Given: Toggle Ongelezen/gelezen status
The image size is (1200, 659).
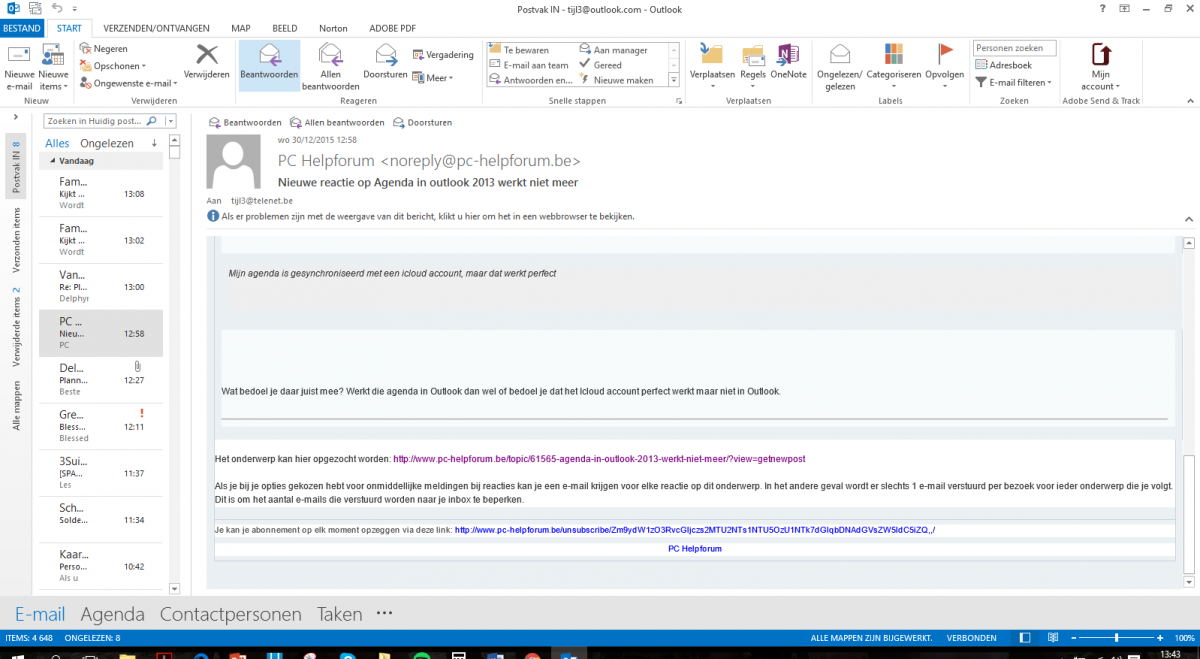Looking at the screenshot, I should pos(840,67).
